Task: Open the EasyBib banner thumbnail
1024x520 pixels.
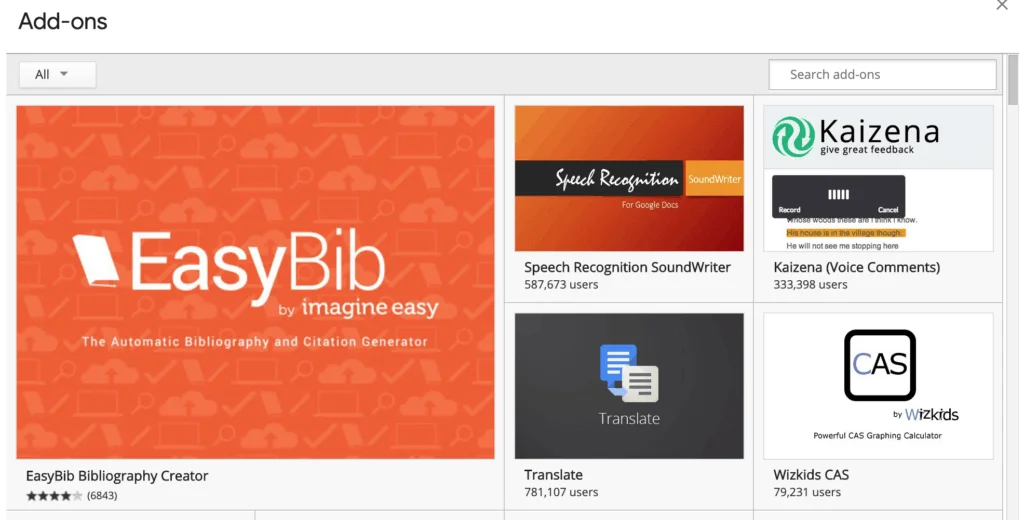Action: pos(255,282)
